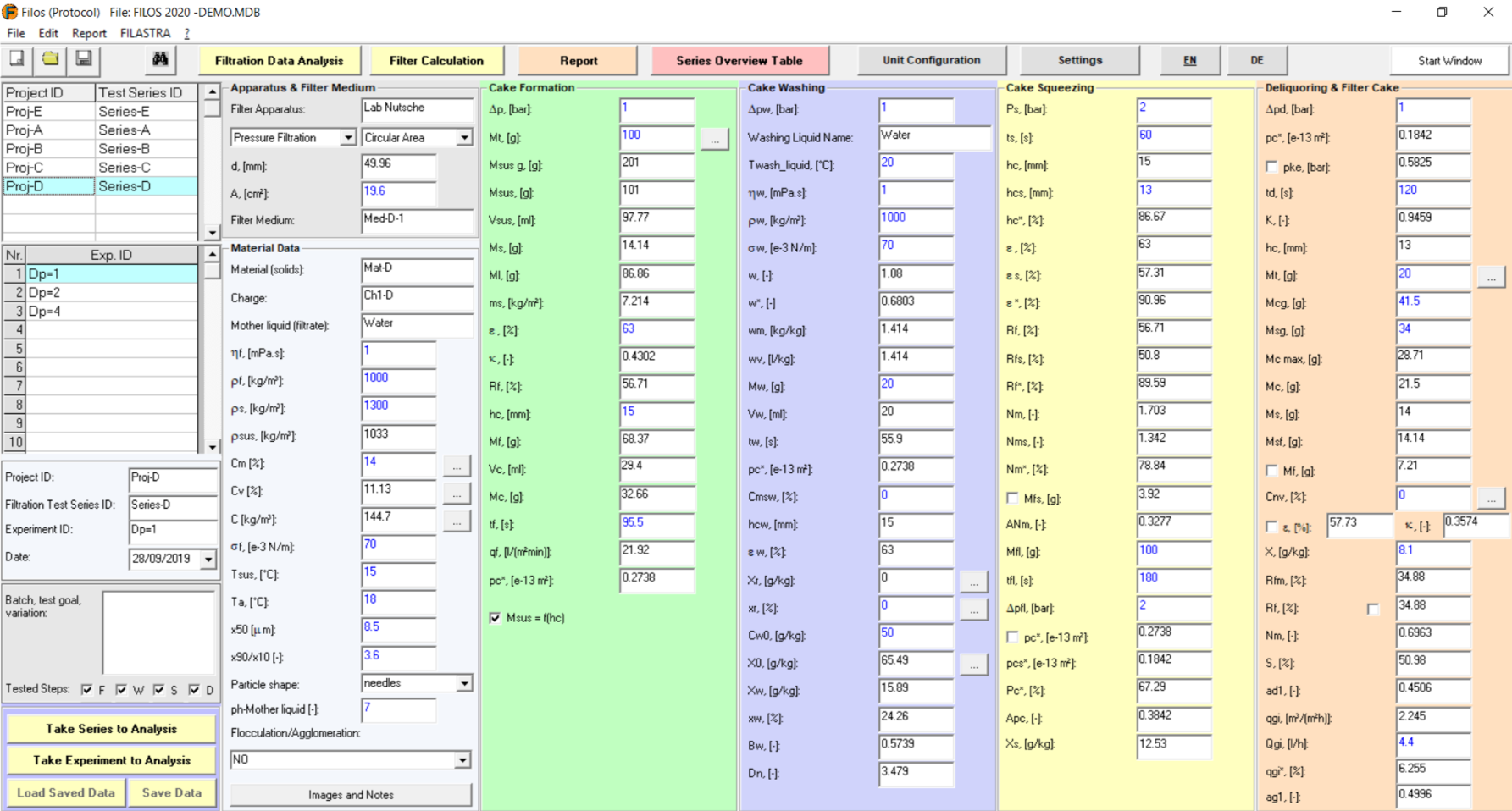Open the Report menu
Image resolution: width=1512 pixels, height=811 pixels.
89,33
